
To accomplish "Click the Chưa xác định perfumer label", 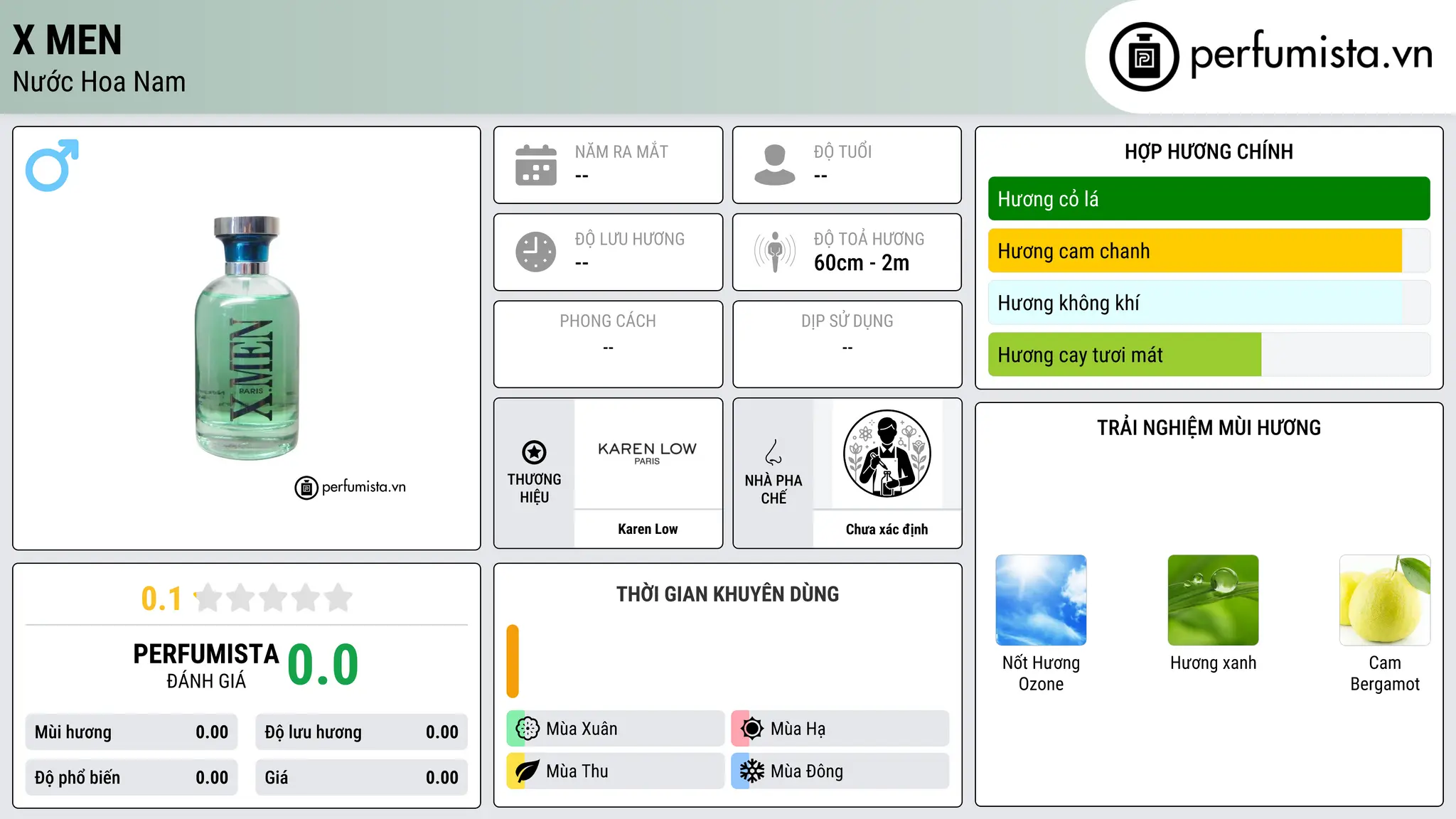I will (887, 530).
